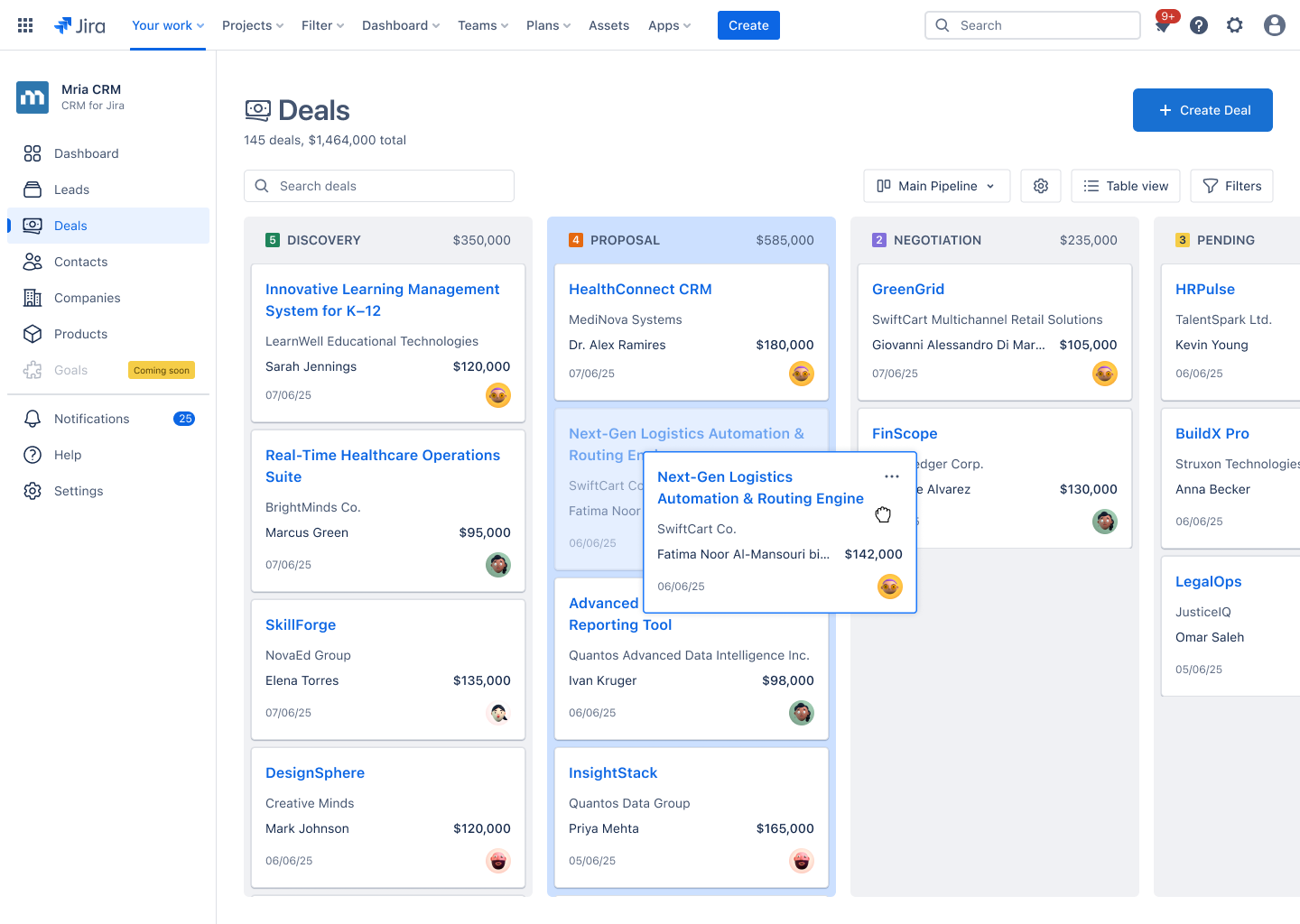
Task: Open Companies in the sidebar
Action: [108, 298]
